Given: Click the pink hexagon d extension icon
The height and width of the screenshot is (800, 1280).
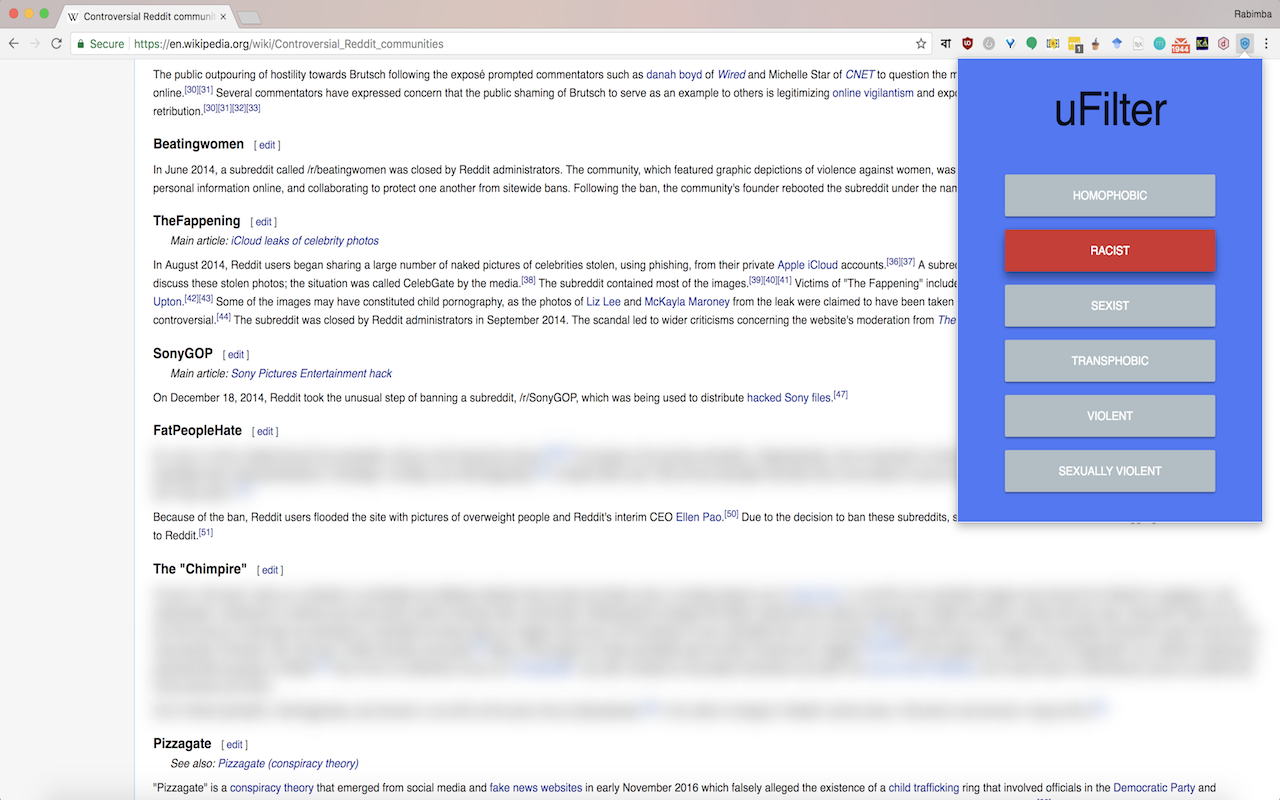Looking at the screenshot, I should (x=1223, y=44).
